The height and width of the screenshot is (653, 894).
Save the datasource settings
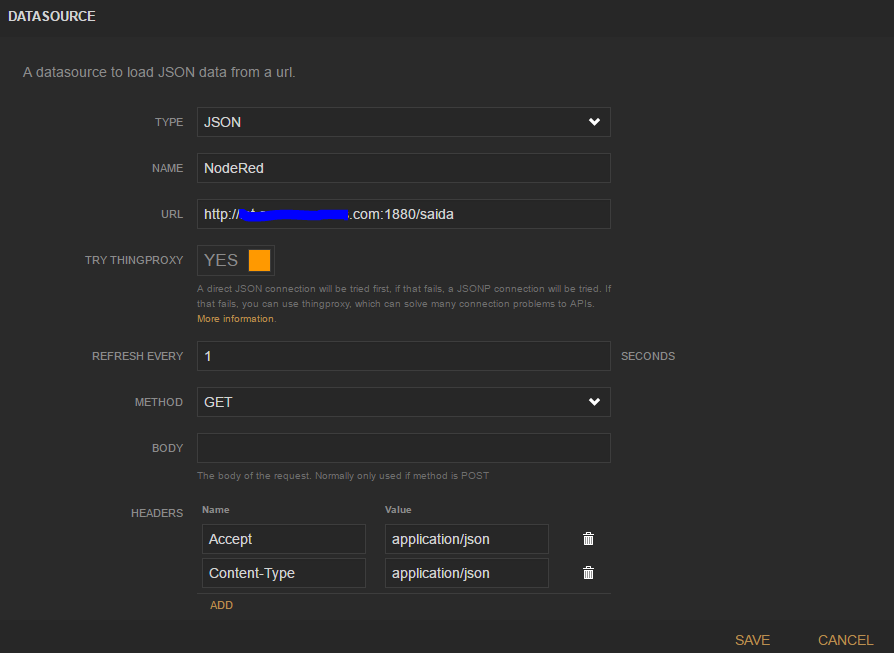(x=752, y=640)
